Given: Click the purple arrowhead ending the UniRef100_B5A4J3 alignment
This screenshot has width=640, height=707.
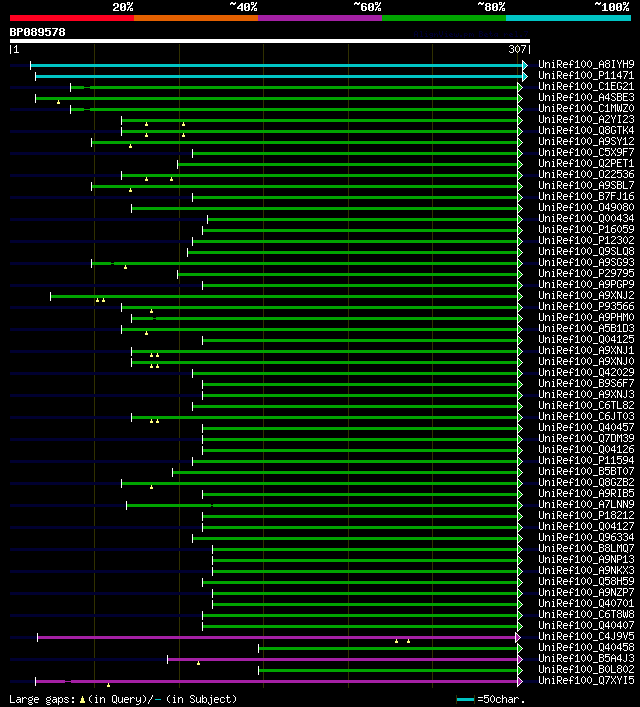Looking at the screenshot, I should 520,659.
